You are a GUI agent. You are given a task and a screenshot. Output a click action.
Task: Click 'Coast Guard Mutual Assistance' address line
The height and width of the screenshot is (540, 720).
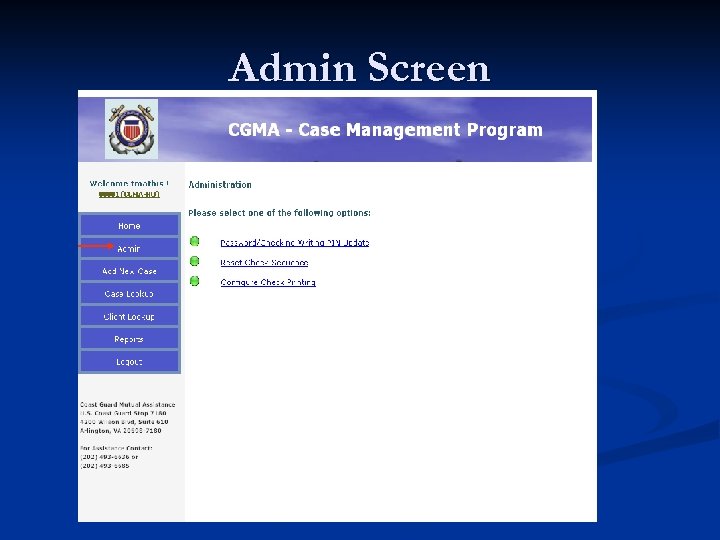point(128,405)
